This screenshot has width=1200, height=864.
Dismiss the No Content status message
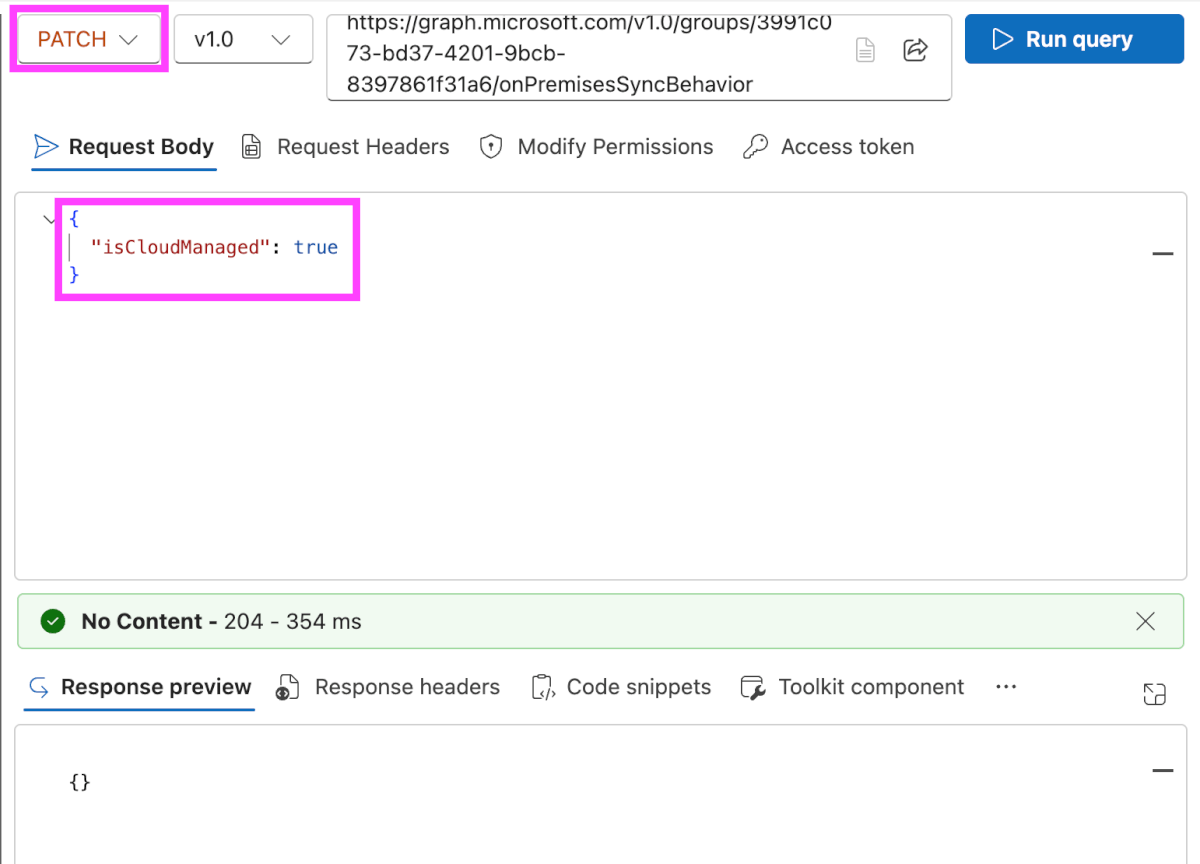coord(1145,621)
